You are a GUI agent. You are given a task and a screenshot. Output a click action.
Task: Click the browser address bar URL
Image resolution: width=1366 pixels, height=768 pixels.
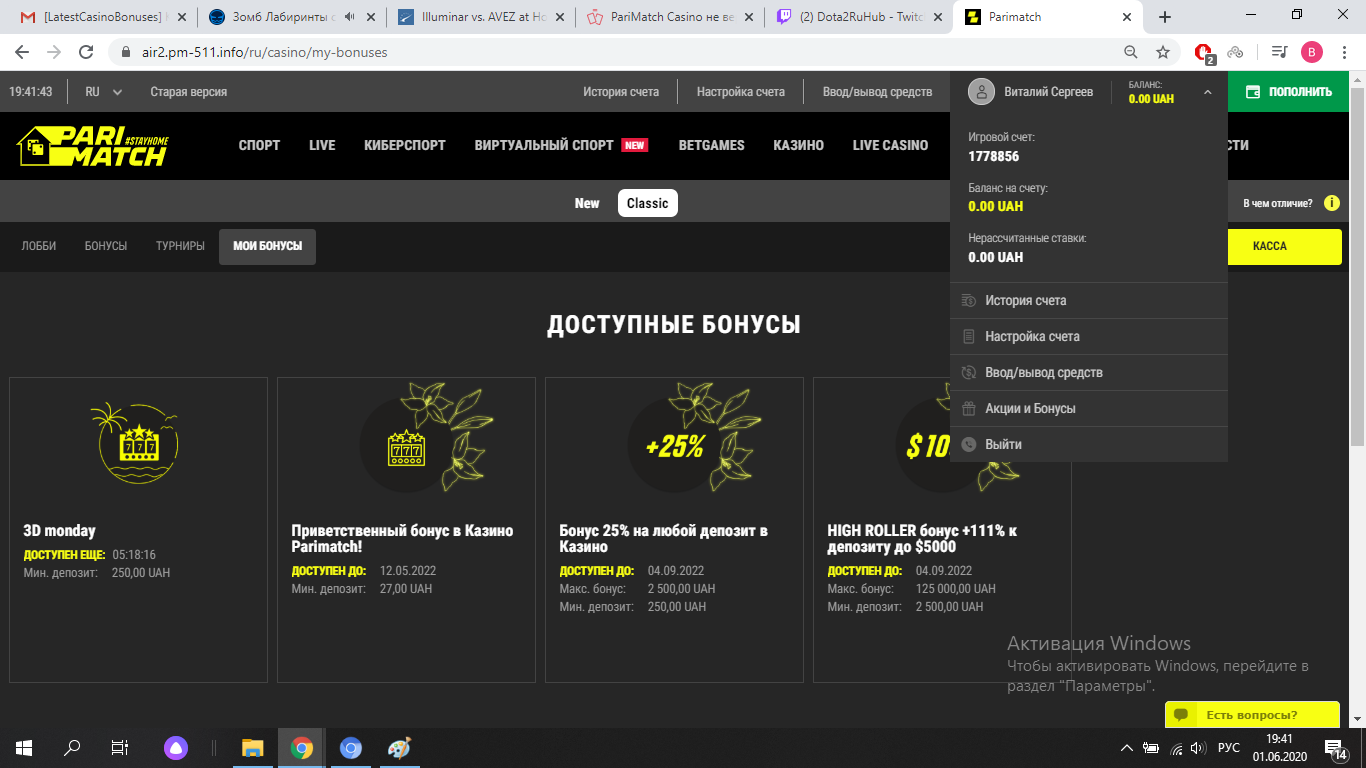pyautogui.click(x=263, y=52)
